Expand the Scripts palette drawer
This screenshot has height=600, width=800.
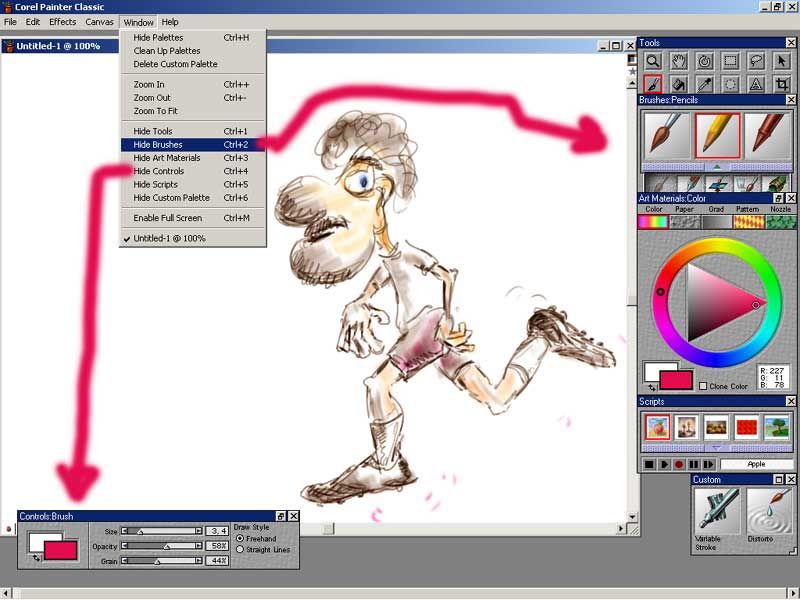click(717, 448)
